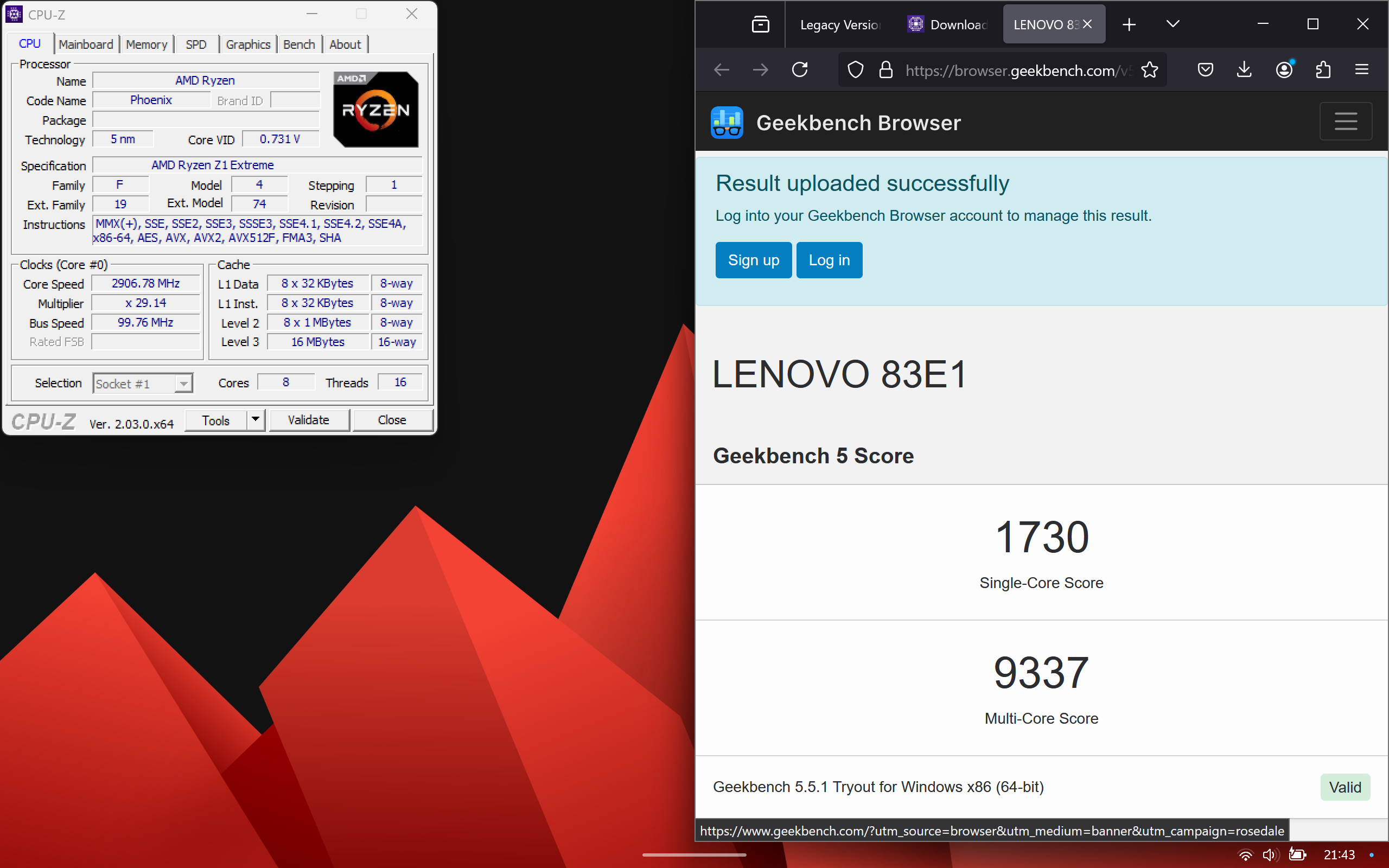Image resolution: width=1389 pixels, height=868 pixels.
Task: Click the single-core score 1730
Action: pos(1041,537)
